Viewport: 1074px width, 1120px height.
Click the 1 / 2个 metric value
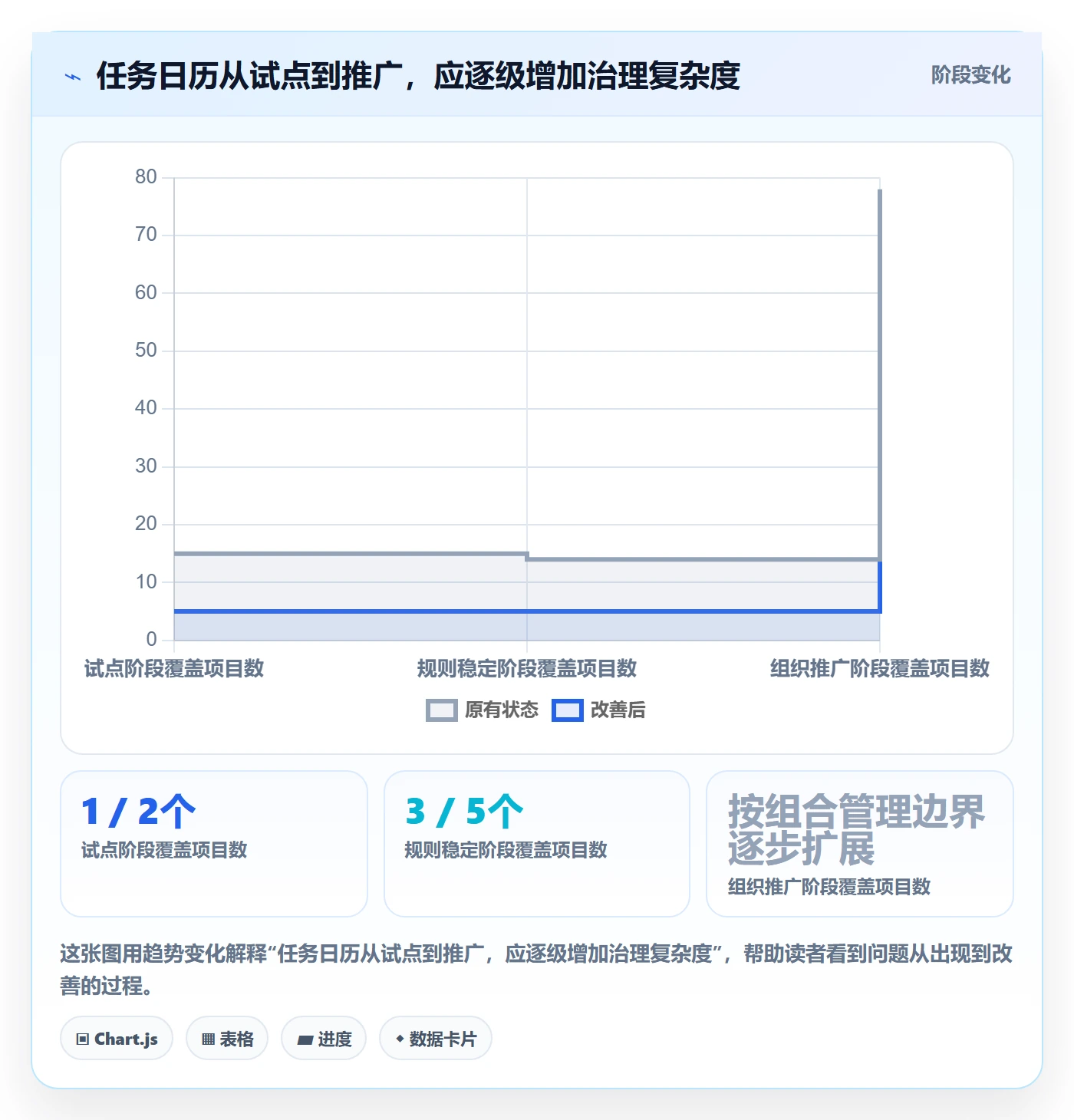(139, 812)
